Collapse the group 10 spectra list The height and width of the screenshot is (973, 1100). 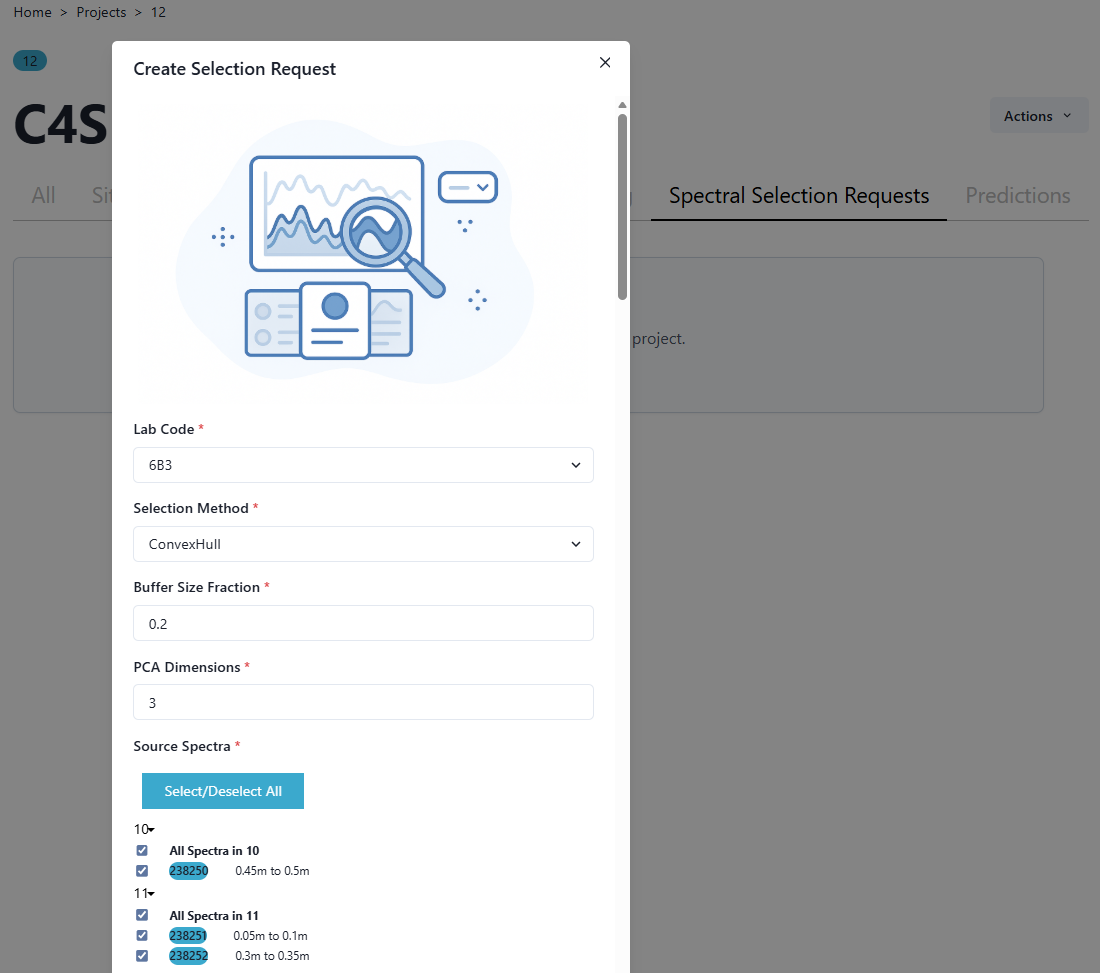(144, 830)
